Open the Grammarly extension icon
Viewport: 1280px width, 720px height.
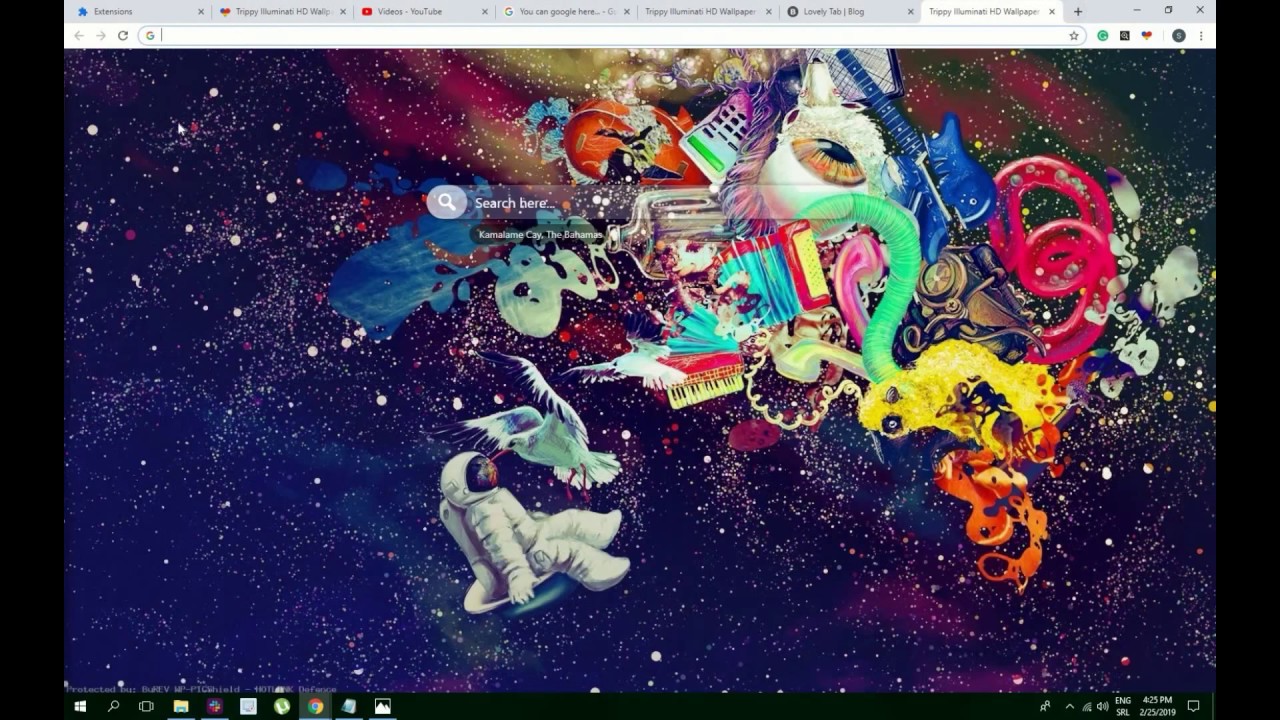coord(1103,36)
